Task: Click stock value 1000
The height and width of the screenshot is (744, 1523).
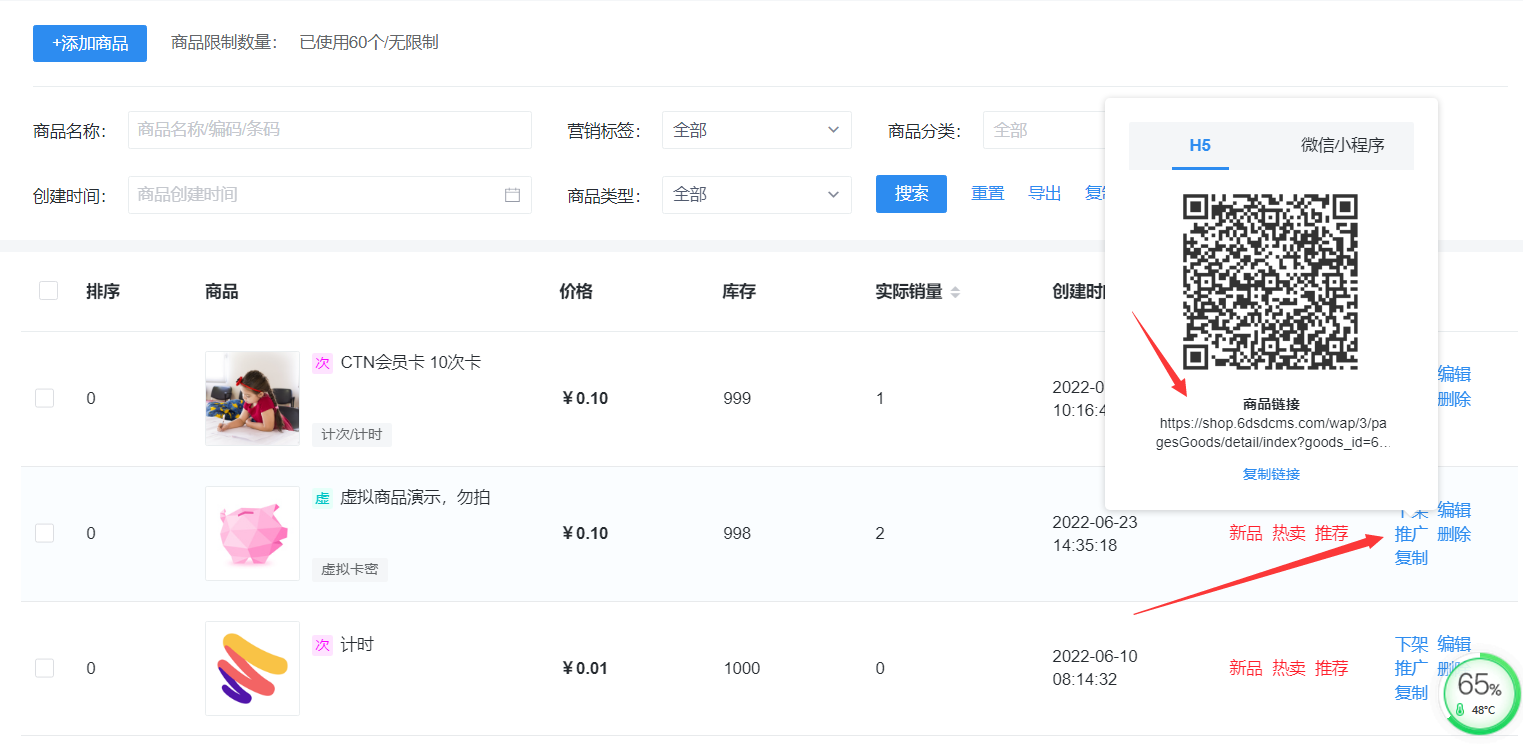Action: coord(742,668)
